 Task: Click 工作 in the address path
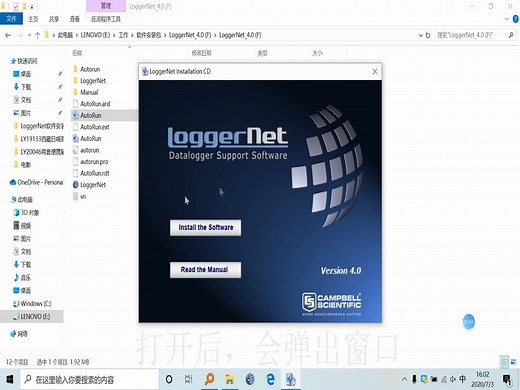(123, 35)
